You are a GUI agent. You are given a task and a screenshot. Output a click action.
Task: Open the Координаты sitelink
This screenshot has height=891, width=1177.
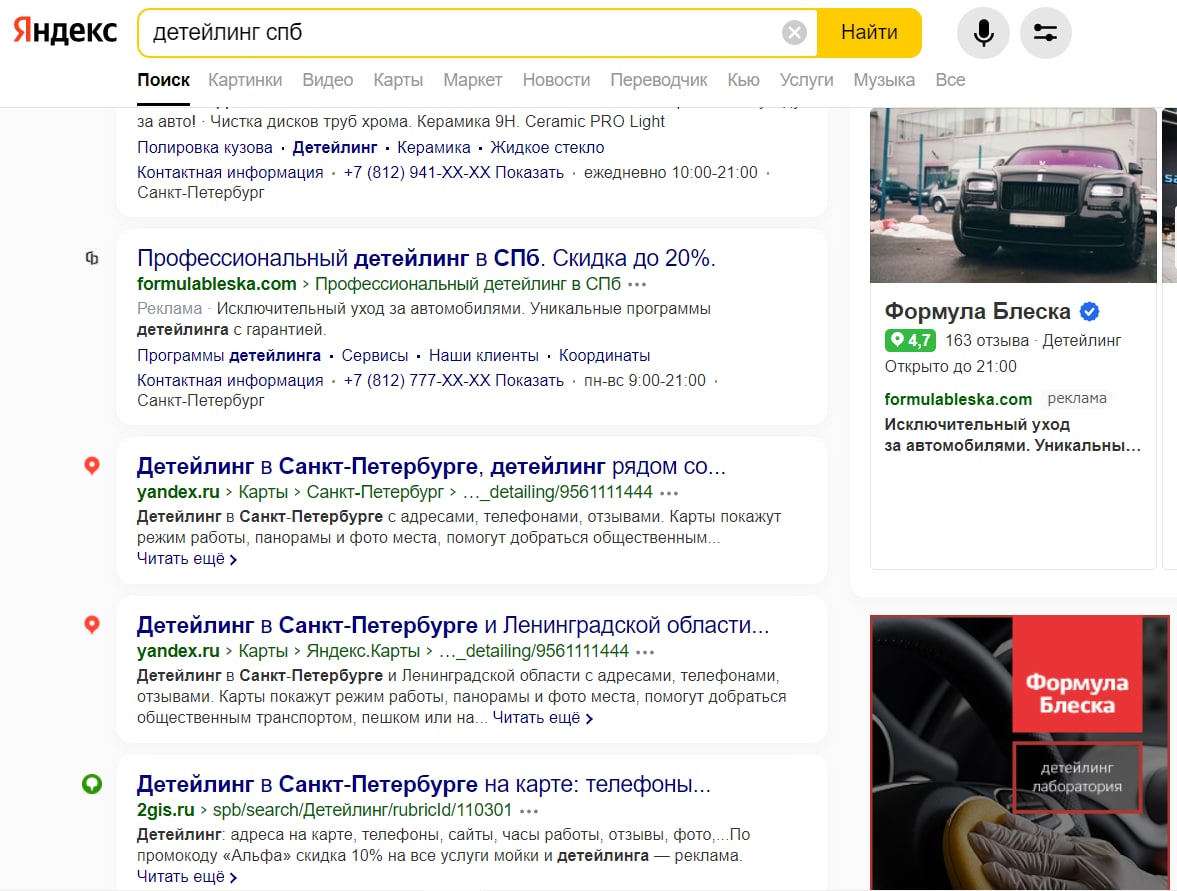coord(604,355)
